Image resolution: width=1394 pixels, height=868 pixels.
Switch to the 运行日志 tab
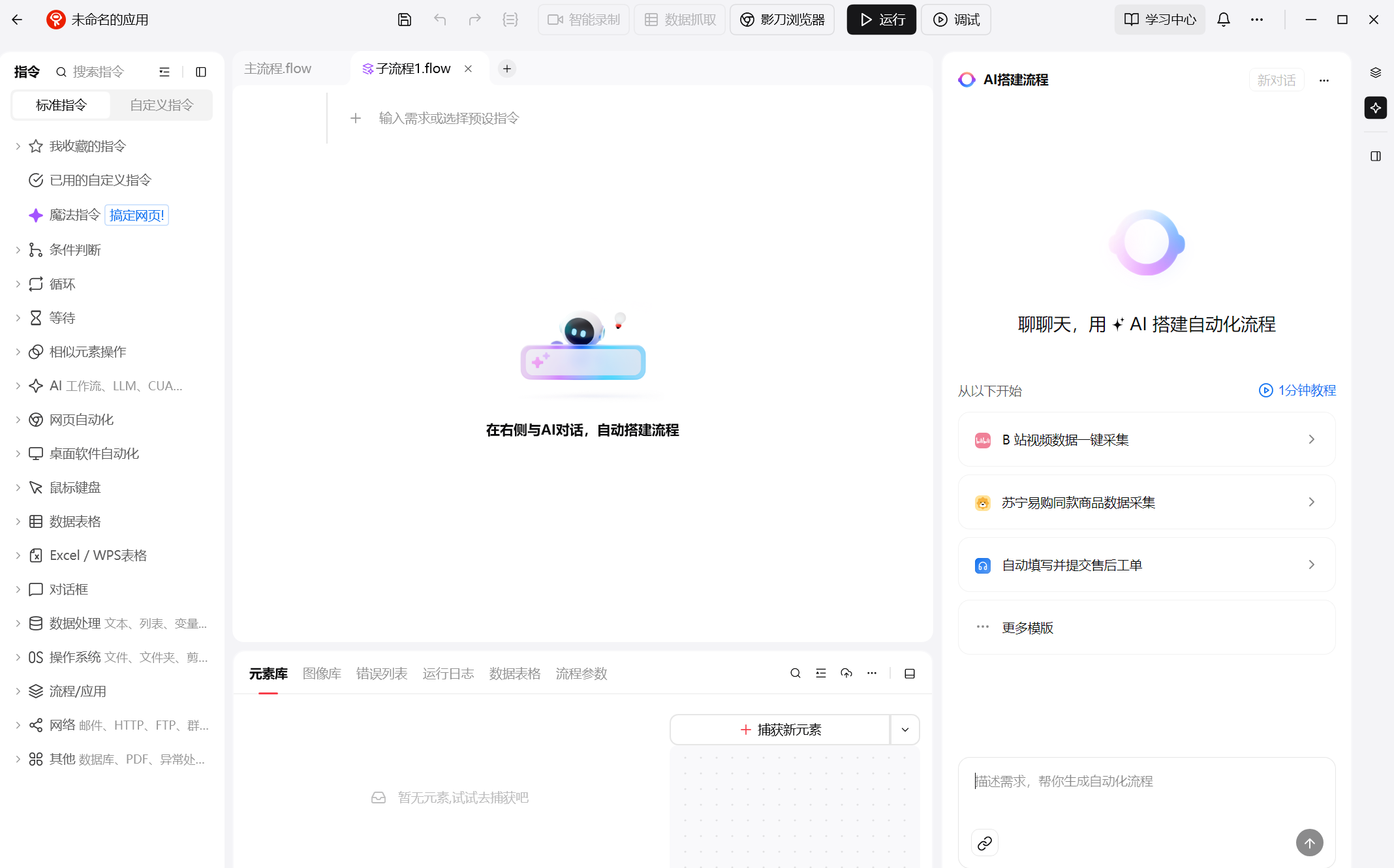448,673
